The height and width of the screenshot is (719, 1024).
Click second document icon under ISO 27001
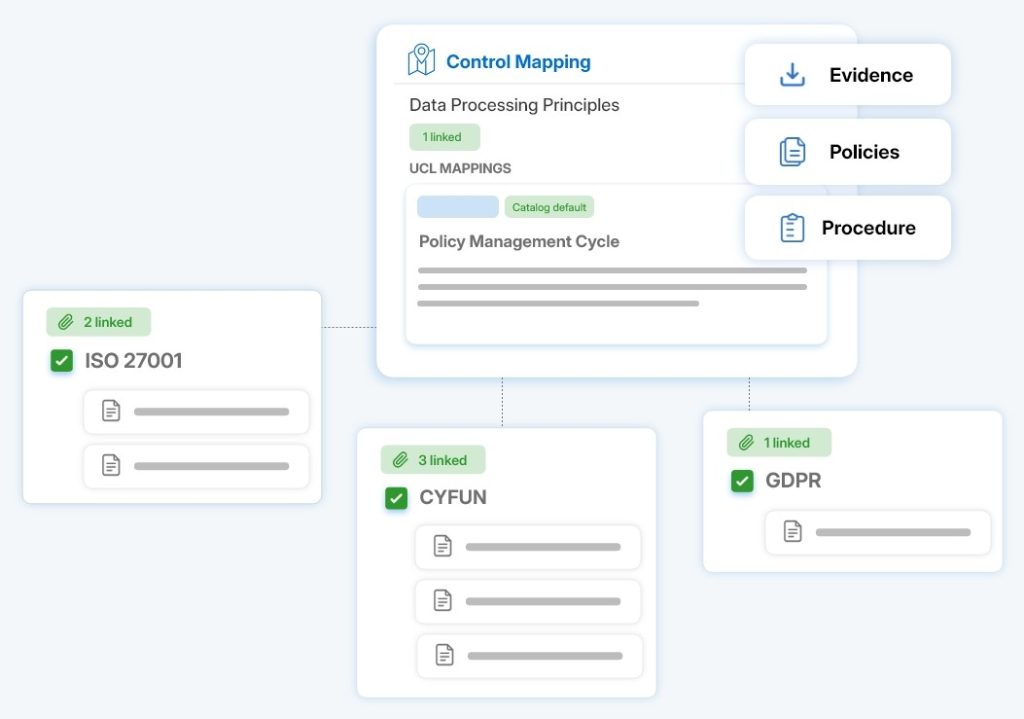(x=111, y=465)
